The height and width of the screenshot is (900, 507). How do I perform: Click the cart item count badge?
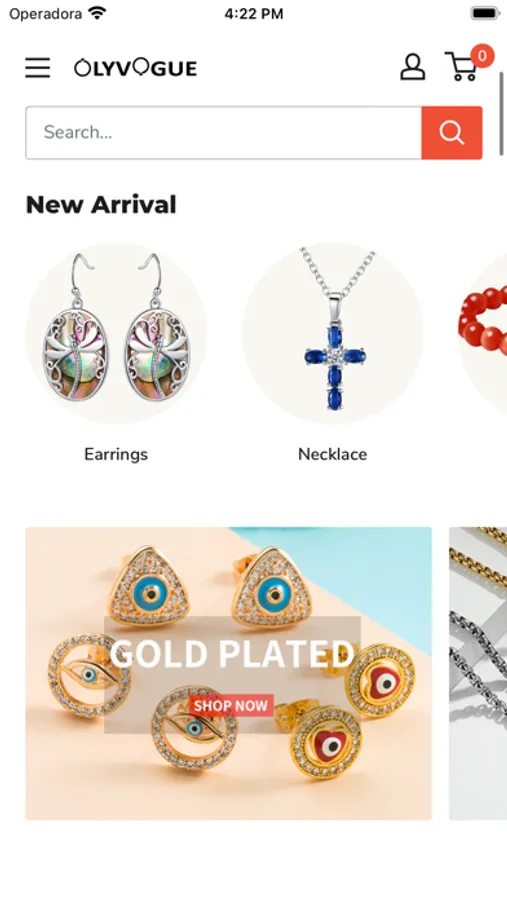(x=482, y=56)
